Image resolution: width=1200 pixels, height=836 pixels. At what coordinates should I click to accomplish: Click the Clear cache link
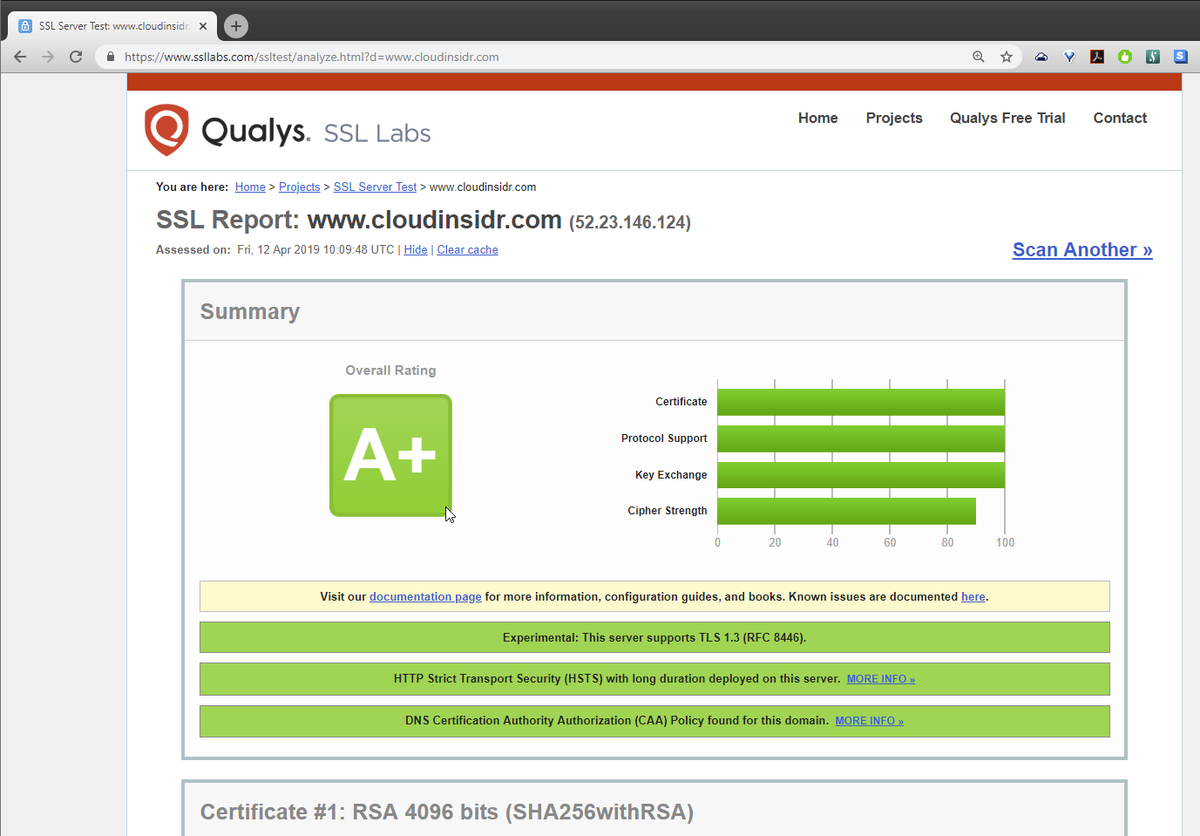pos(467,250)
